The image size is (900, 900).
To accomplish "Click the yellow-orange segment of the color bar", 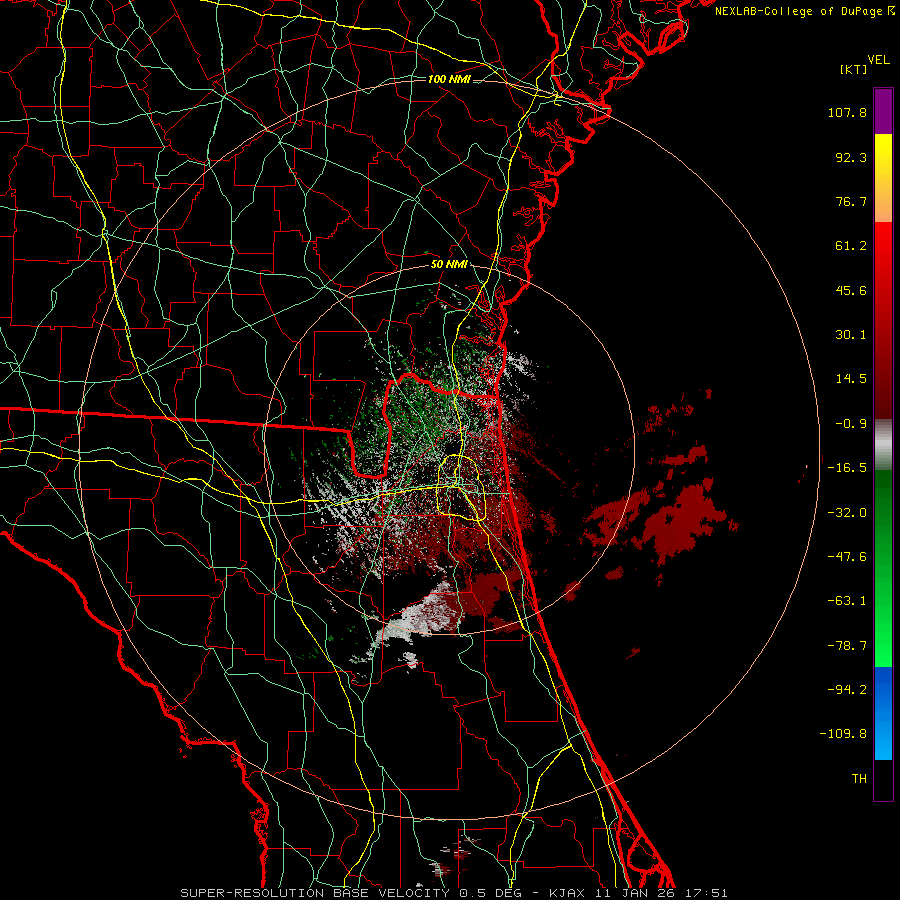I will click(883, 178).
